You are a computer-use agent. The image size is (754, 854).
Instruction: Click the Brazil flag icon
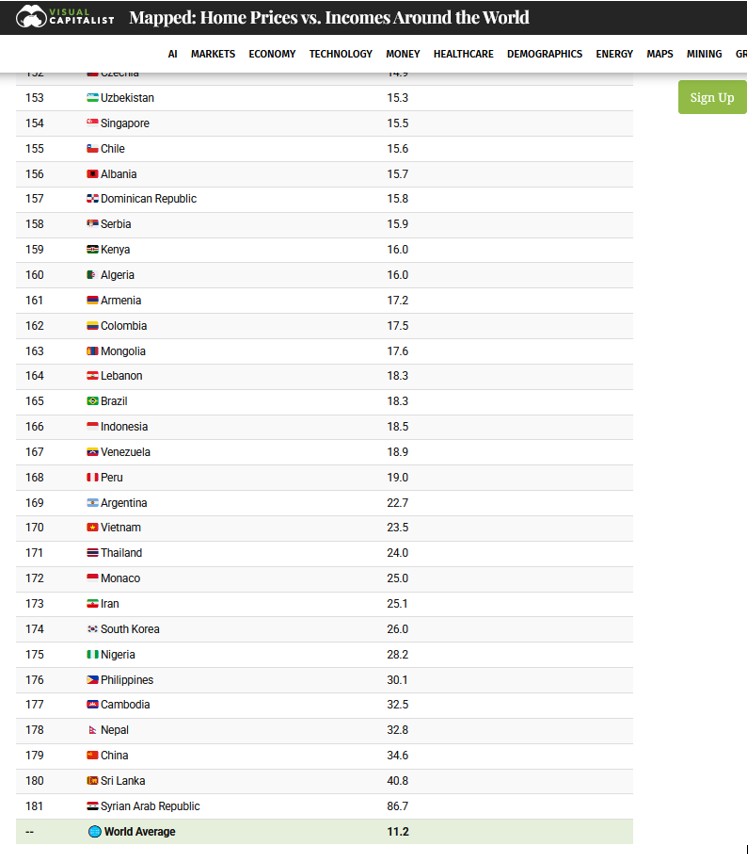[x=93, y=401]
